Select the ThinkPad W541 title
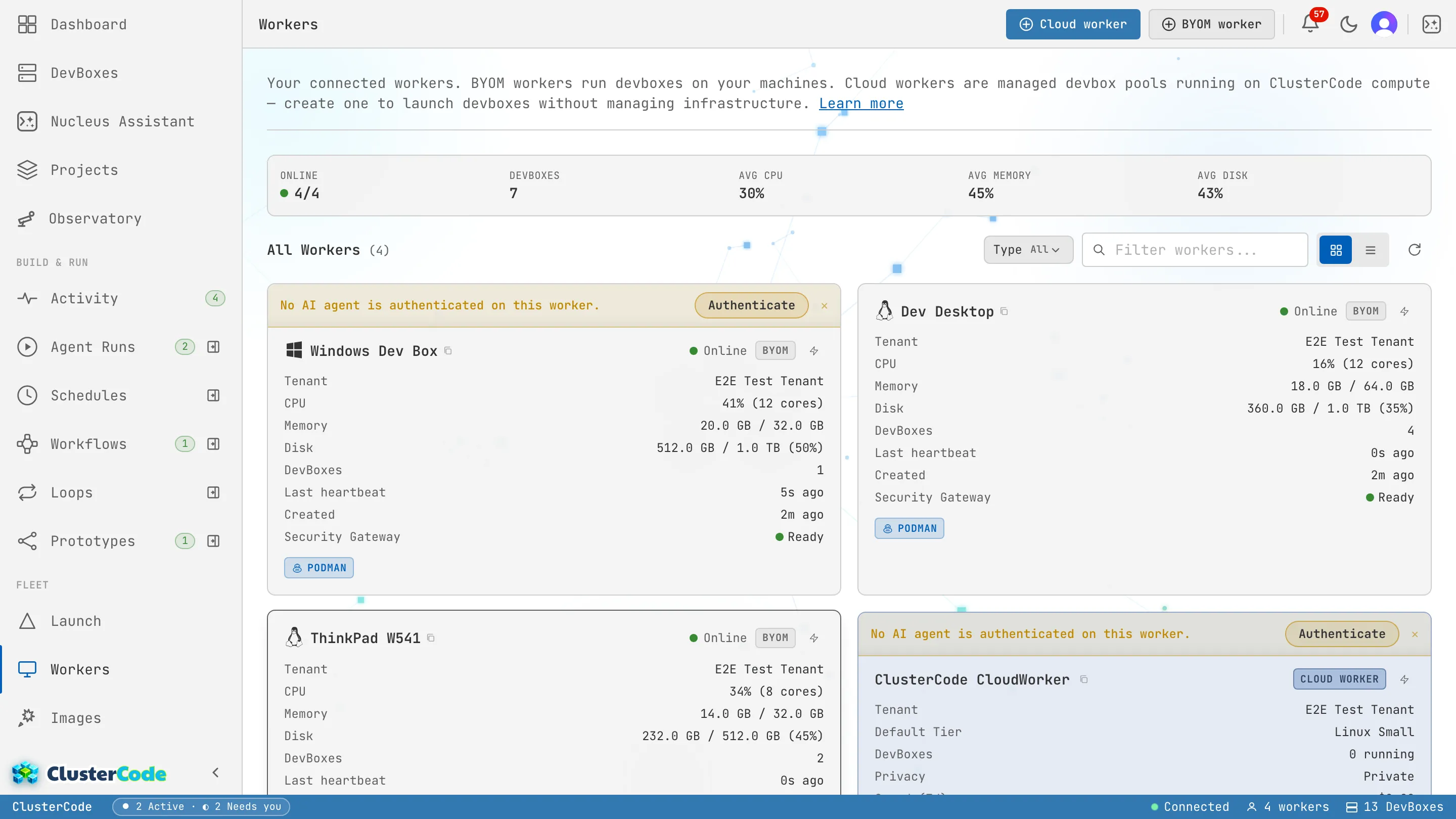The height and width of the screenshot is (819, 1456). tap(365, 638)
